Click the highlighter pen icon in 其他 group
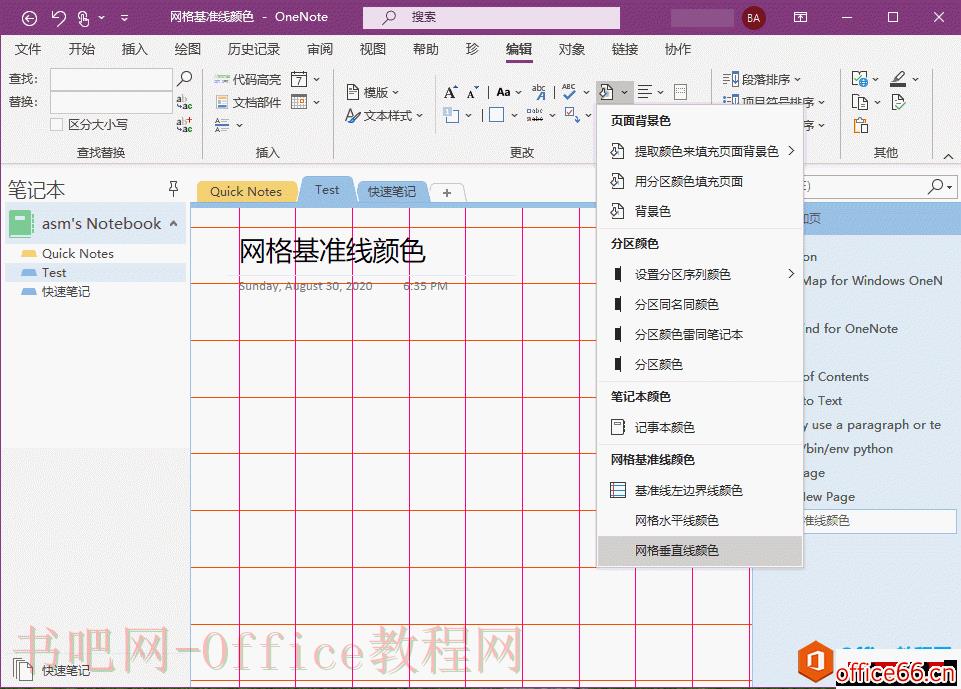Image resolution: width=961 pixels, height=689 pixels. coord(898,78)
